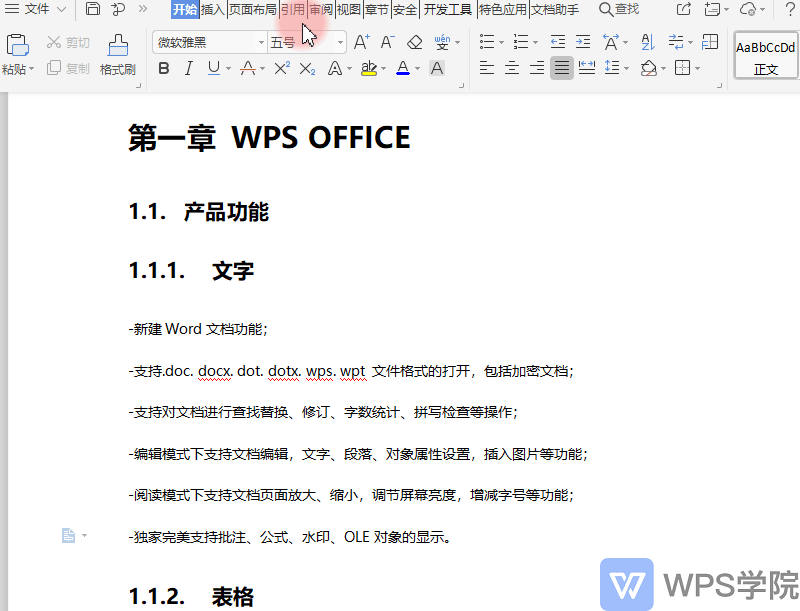This screenshot has height=611, width=800.
Task: Switch to the References (引用) tab
Action: pos(293,9)
